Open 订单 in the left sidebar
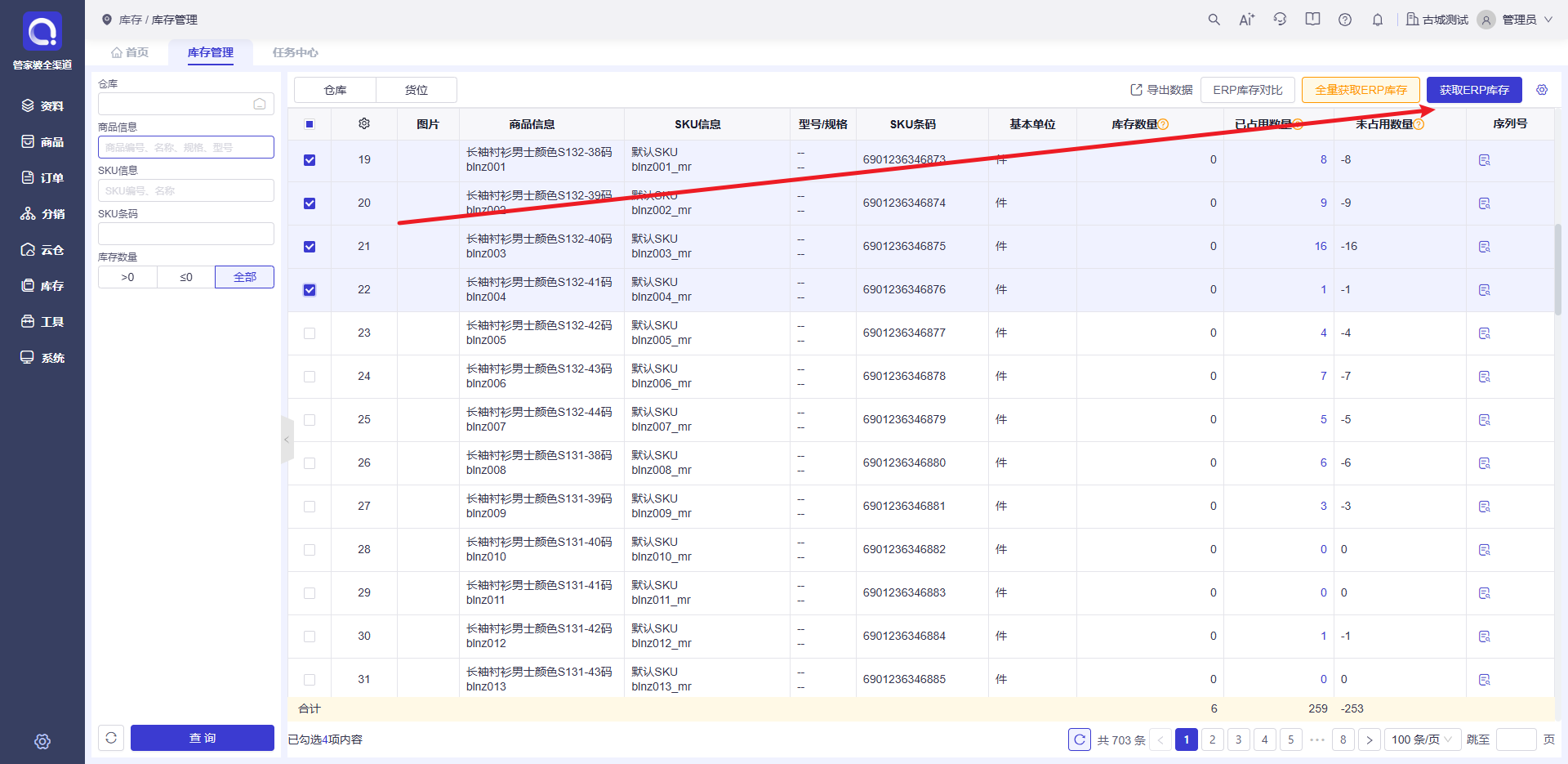 coord(42,177)
